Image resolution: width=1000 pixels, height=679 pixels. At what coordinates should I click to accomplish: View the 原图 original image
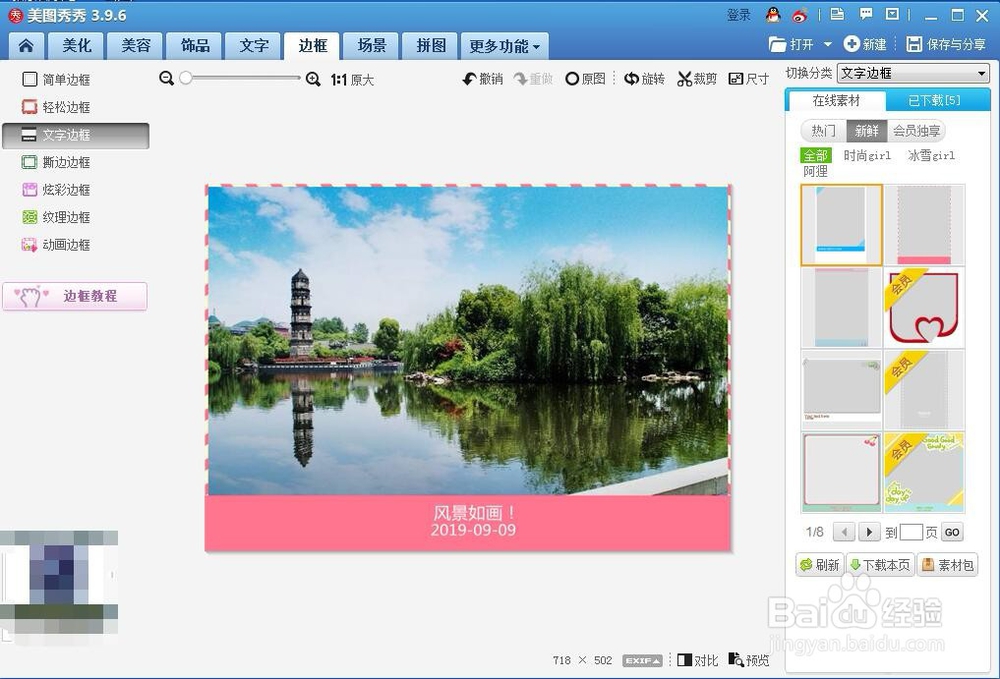click(x=585, y=79)
